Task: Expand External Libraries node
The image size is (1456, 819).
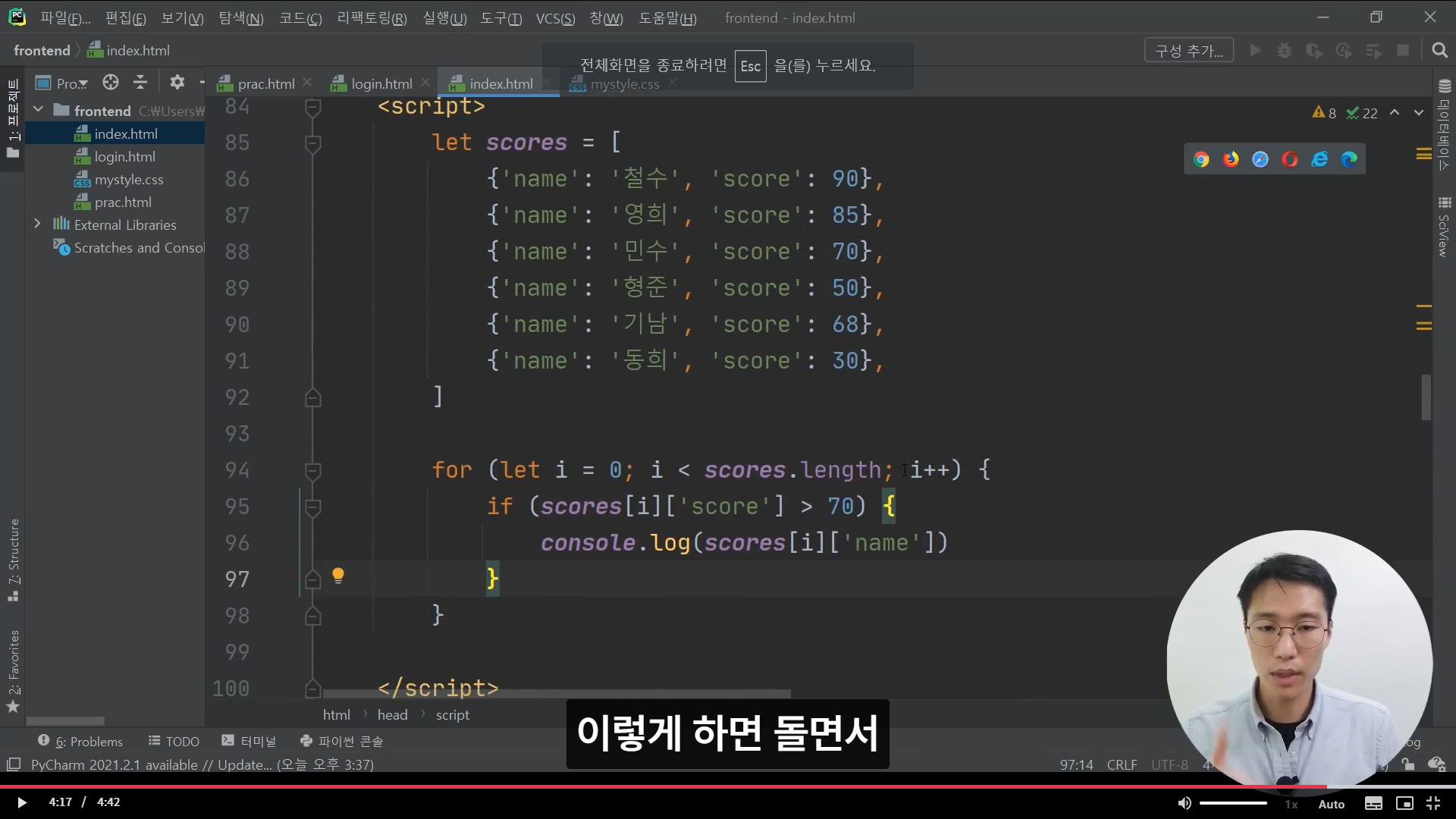Action: tap(37, 224)
